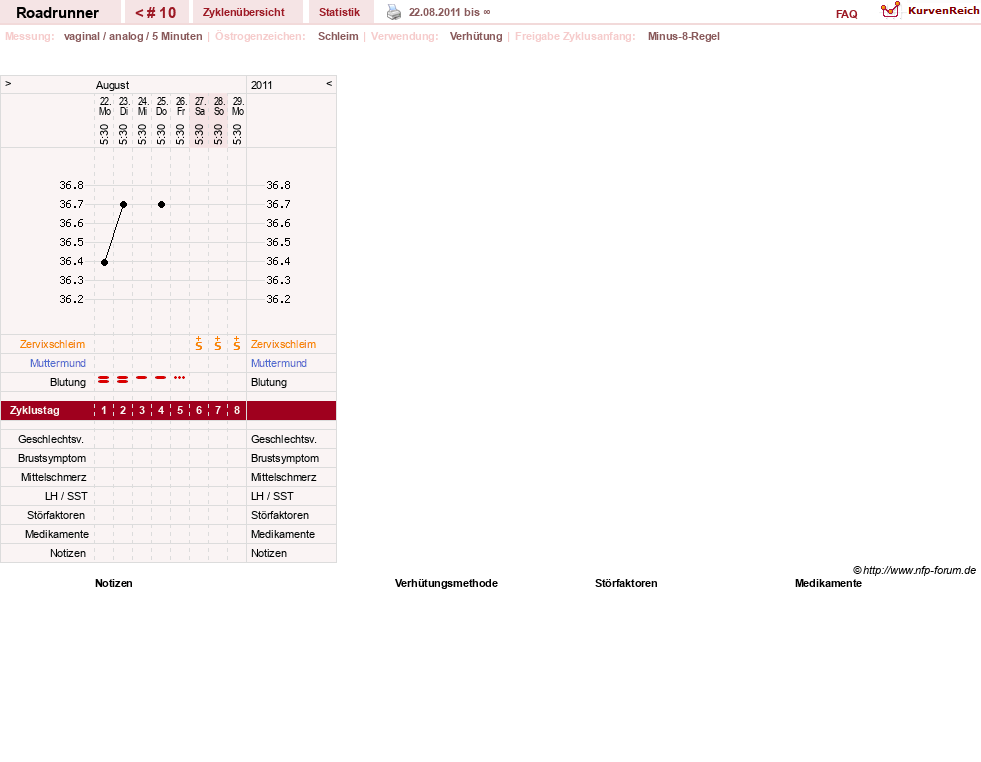Click the bleeding dash on cycle day 3
Viewport: 981px width, 762px height.
pyautogui.click(x=142, y=378)
